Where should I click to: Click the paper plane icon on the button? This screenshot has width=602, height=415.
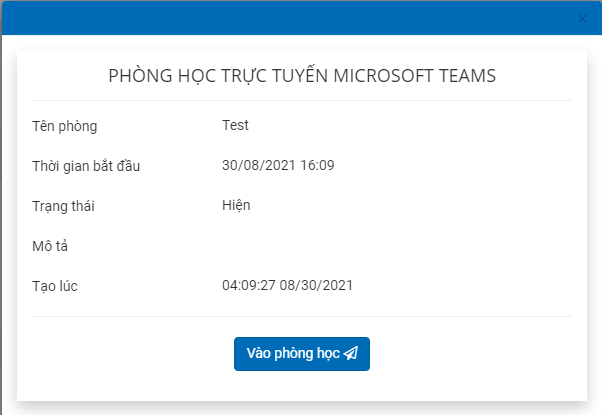350,354
